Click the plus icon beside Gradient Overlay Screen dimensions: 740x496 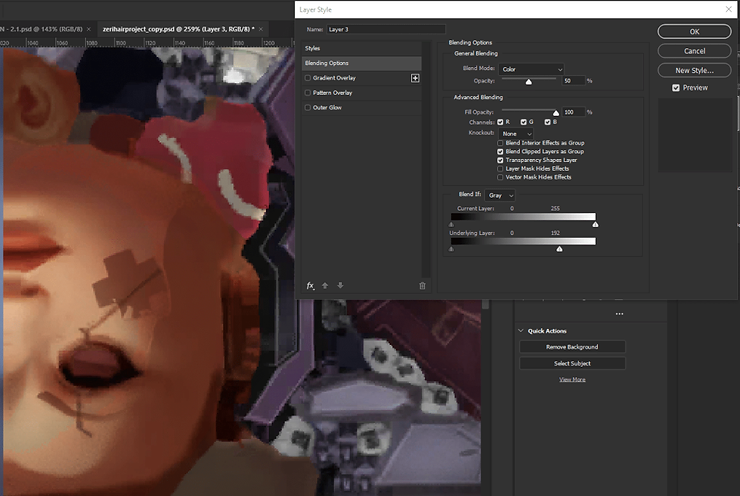pos(415,78)
